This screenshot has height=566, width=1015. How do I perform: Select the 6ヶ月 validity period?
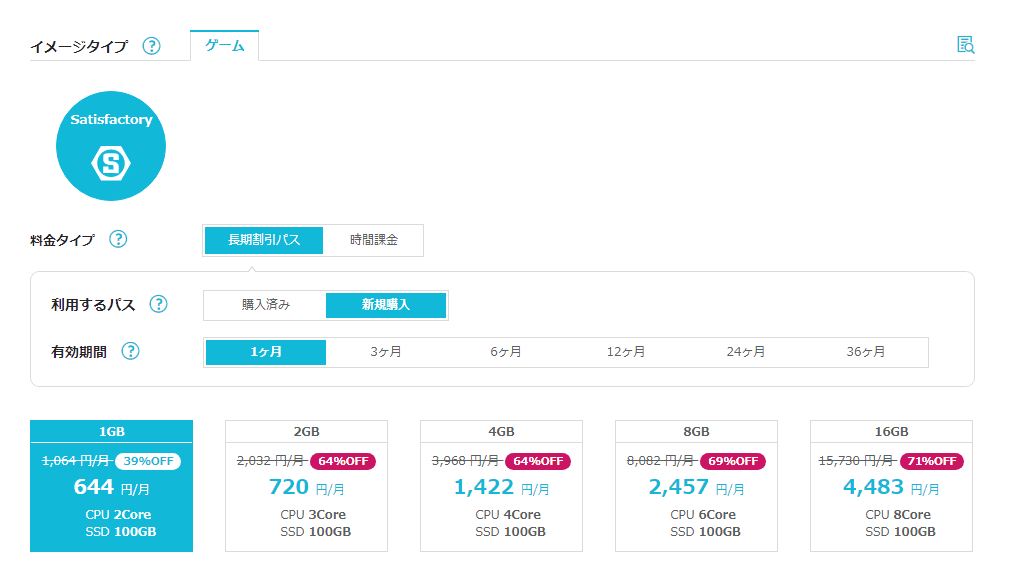[x=506, y=352]
